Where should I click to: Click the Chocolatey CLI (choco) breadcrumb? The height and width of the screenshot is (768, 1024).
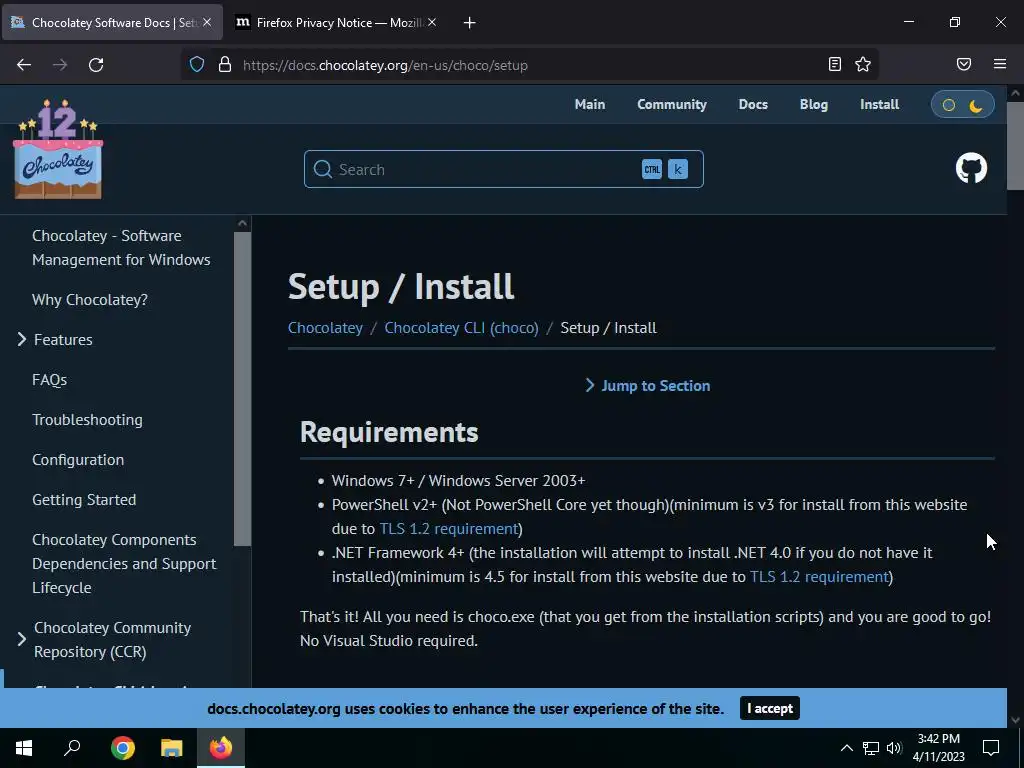coord(461,328)
